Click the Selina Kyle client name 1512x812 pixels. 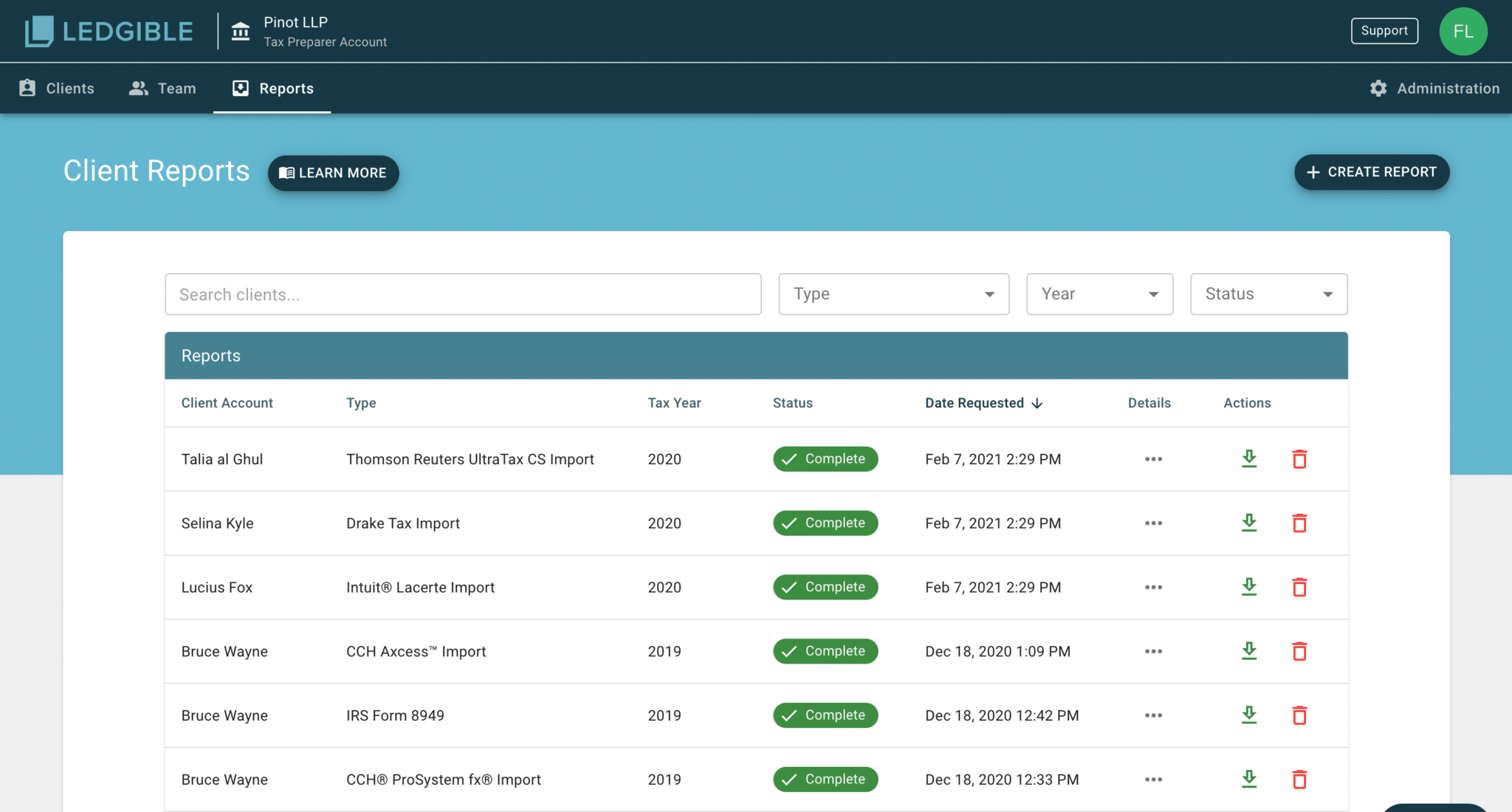point(217,523)
